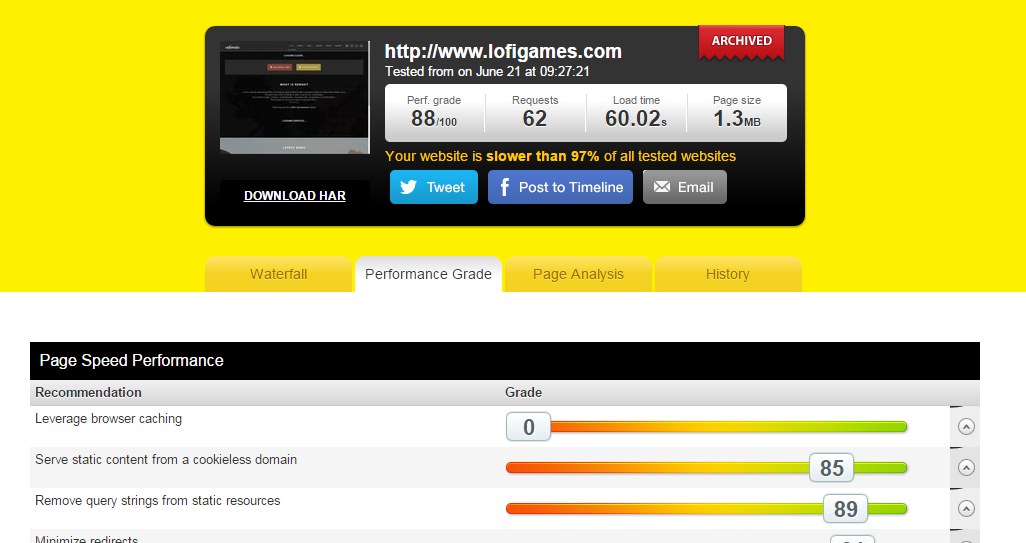Click the Requests 62 value
The height and width of the screenshot is (543, 1026).
[535, 118]
